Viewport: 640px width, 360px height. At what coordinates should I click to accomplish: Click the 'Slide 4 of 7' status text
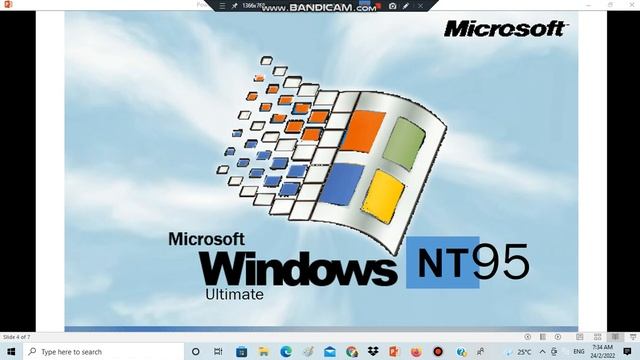pos(16,337)
